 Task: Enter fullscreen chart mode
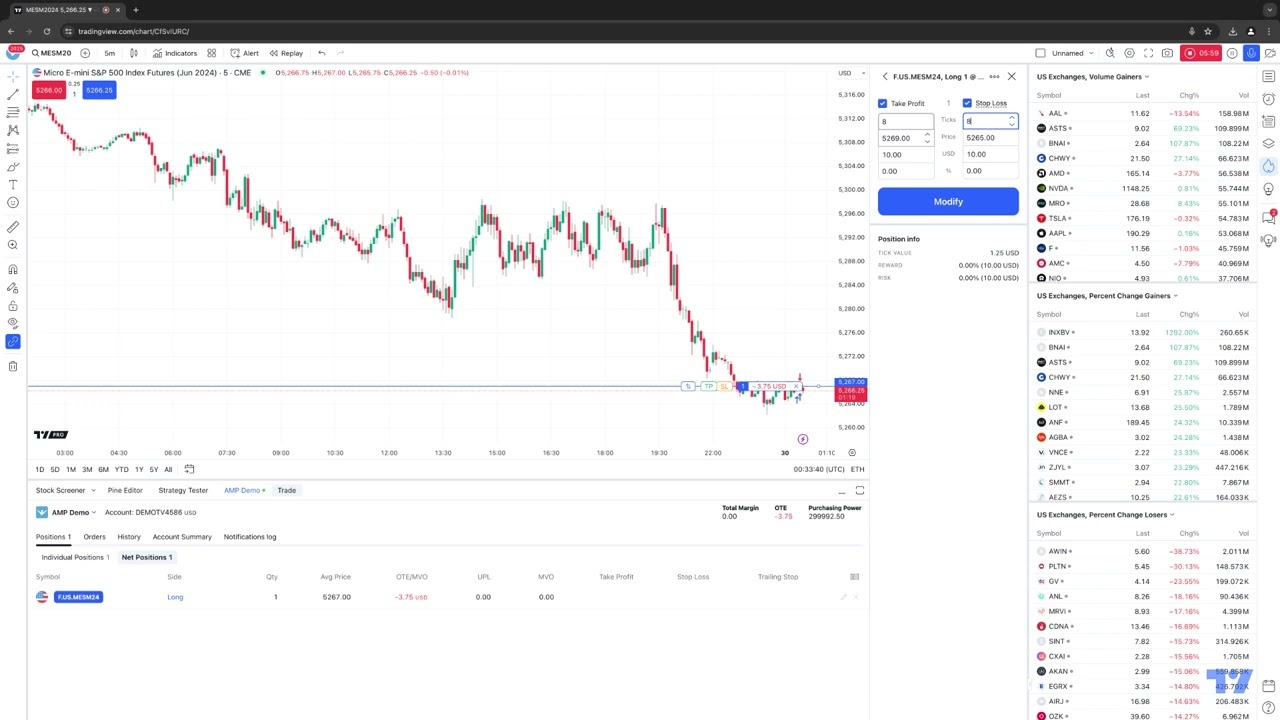1148,53
